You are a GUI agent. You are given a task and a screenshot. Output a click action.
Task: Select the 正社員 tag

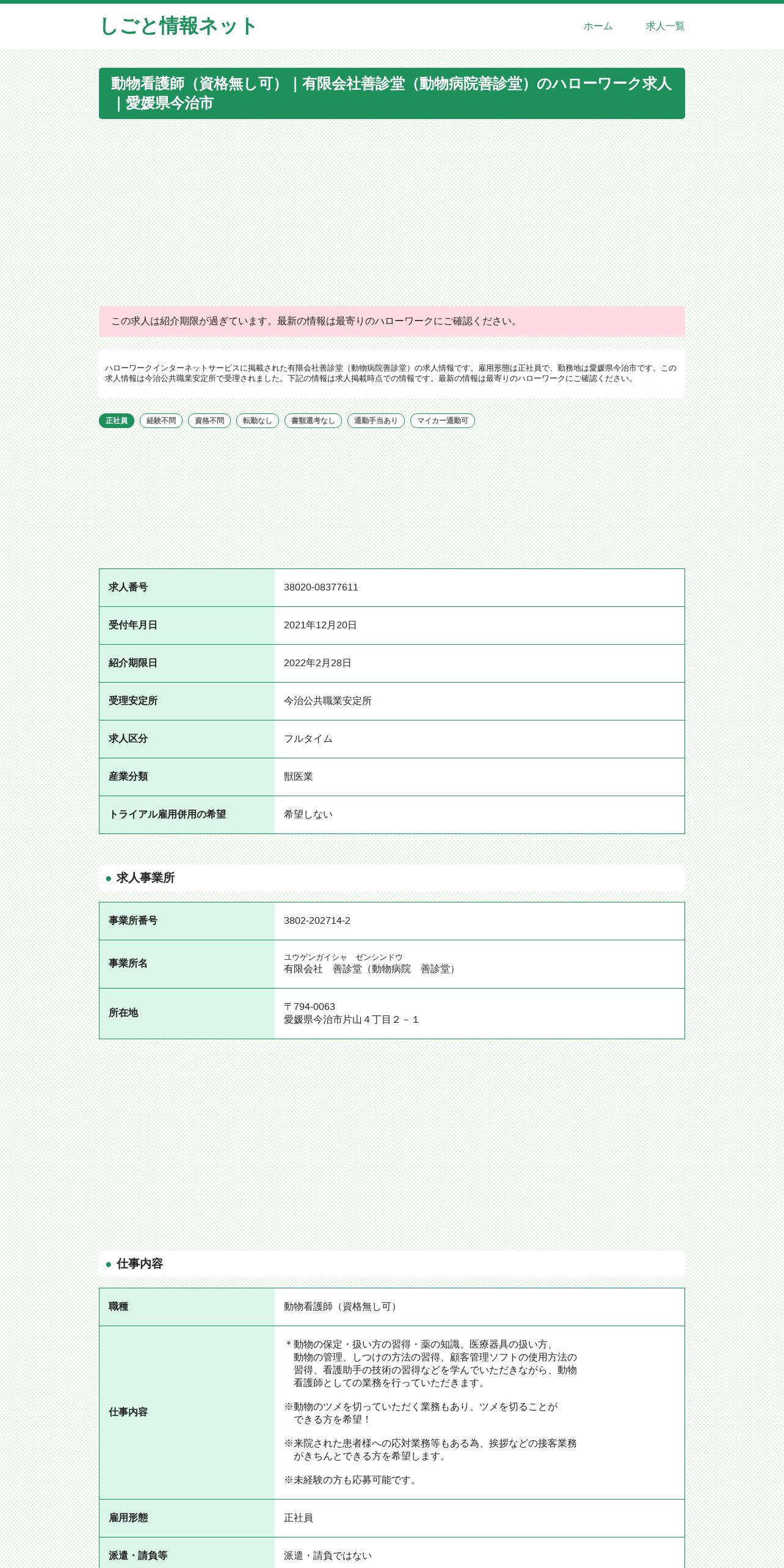click(x=117, y=421)
